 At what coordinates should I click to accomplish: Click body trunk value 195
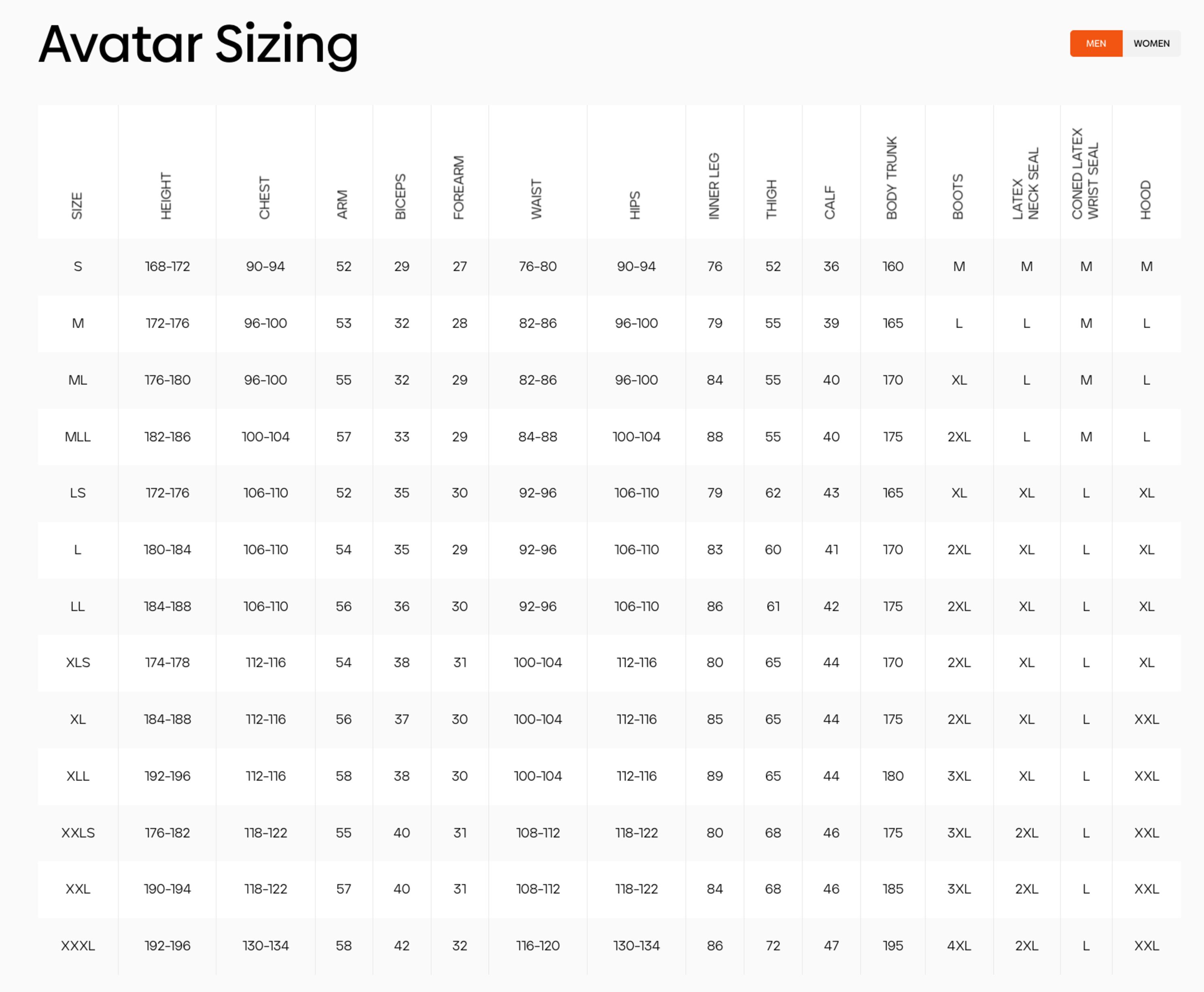(892, 946)
